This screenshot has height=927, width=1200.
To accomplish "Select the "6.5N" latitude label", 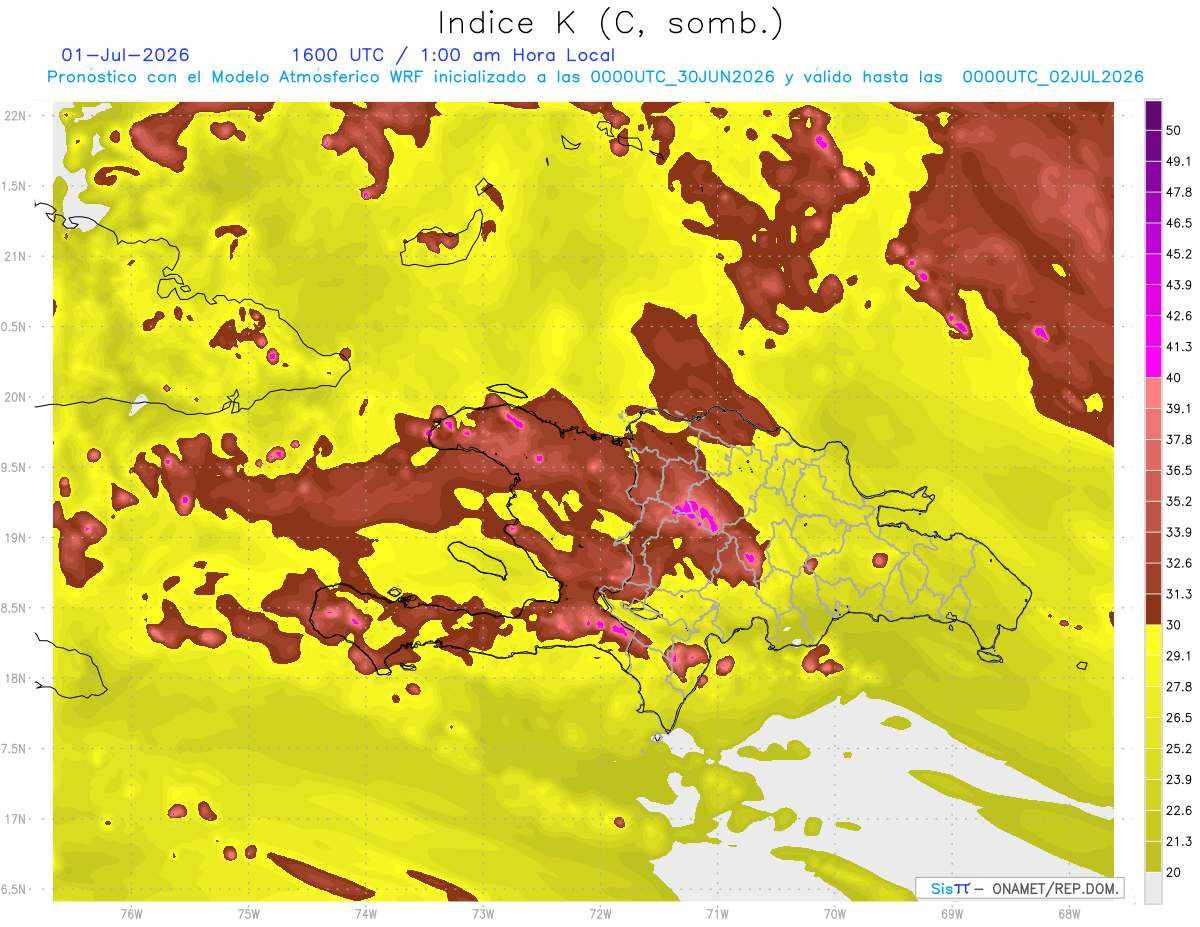I will tap(15, 889).
